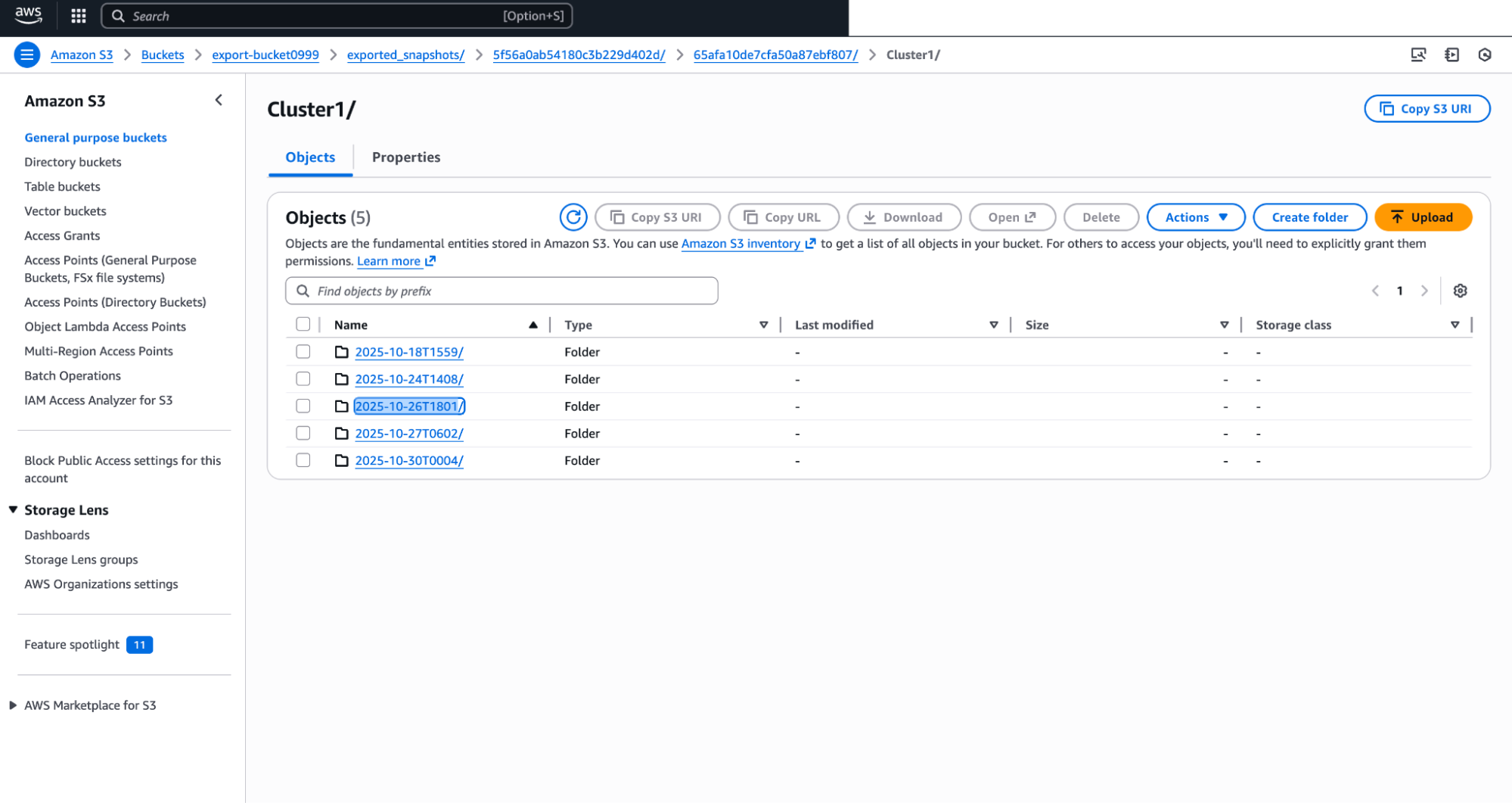This screenshot has height=803, width=1512.
Task: Open the Learn more link
Action: [x=396, y=261]
